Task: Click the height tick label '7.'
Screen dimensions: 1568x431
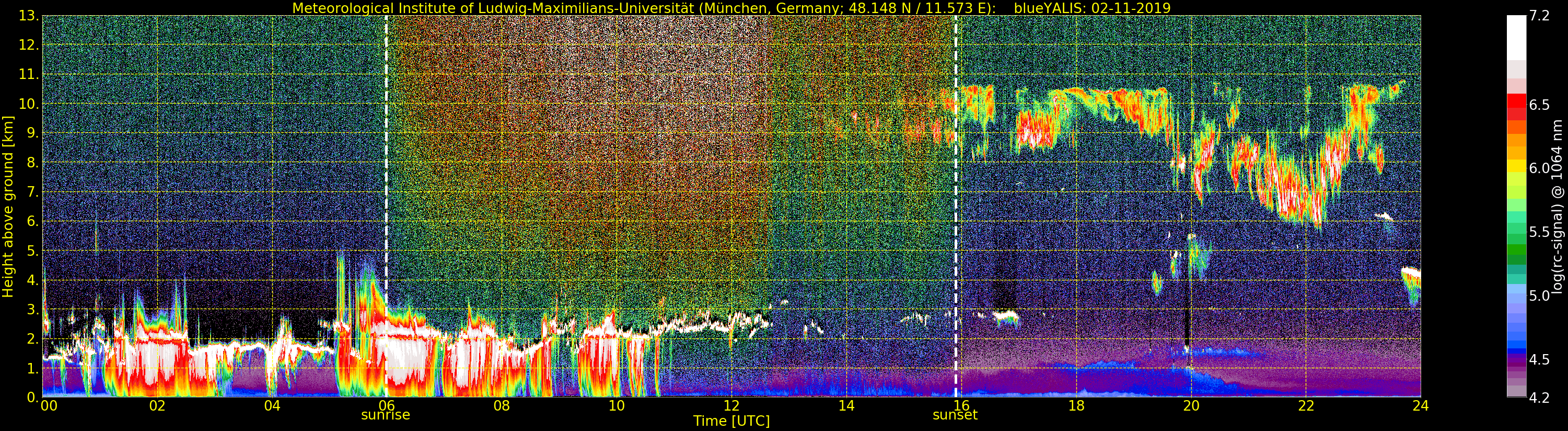Action: coord(33,192)
